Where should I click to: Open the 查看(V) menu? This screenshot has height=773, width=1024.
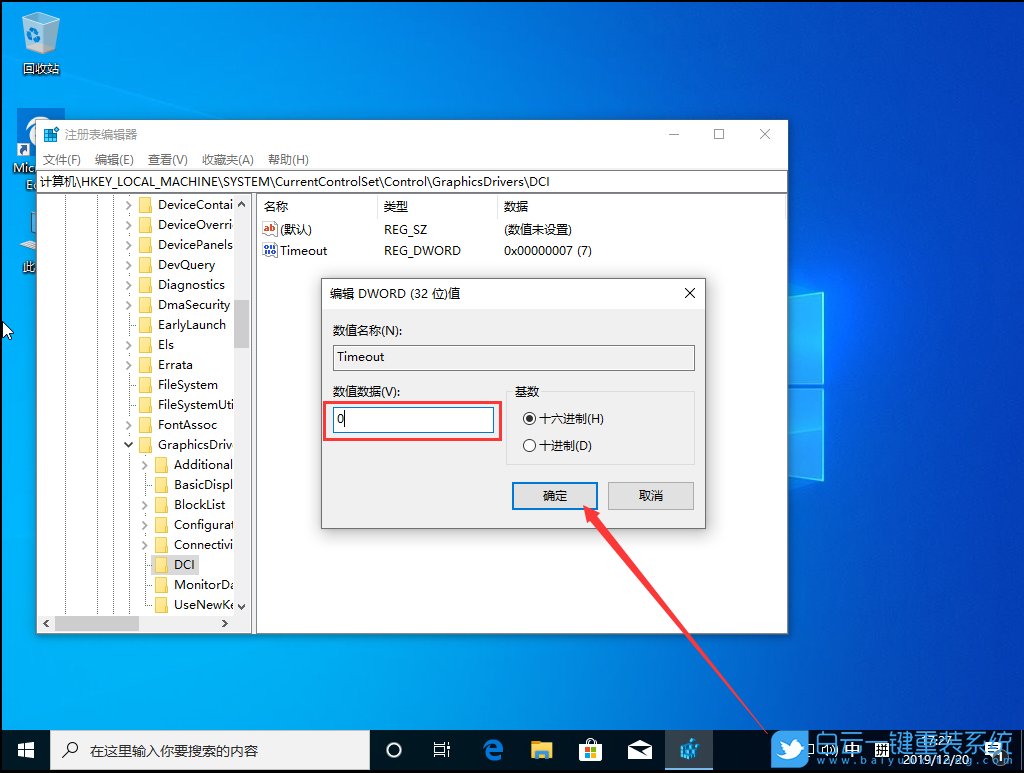tap(166, 159)
